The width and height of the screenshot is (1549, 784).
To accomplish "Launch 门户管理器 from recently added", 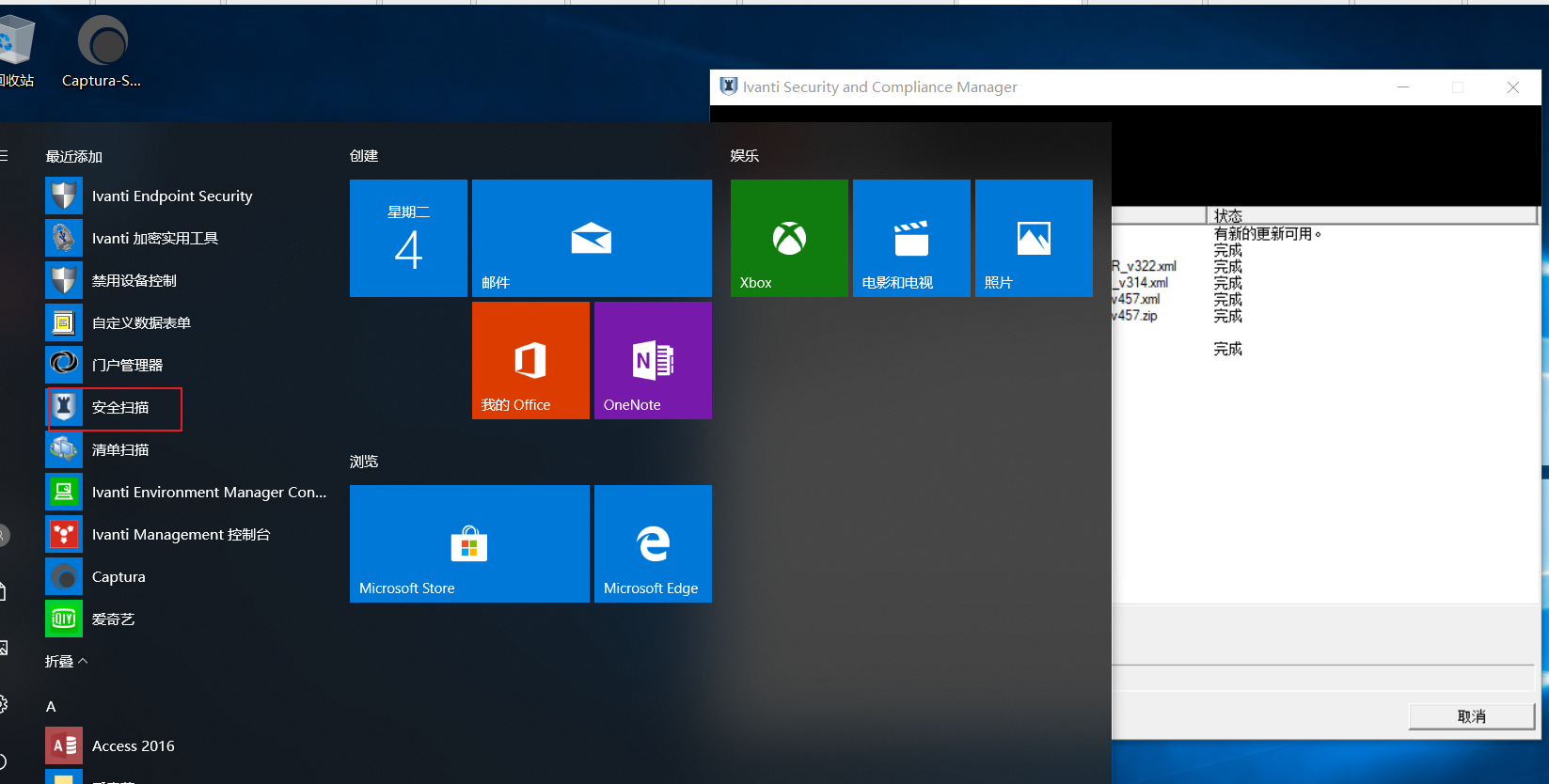I will coord(127,366).
